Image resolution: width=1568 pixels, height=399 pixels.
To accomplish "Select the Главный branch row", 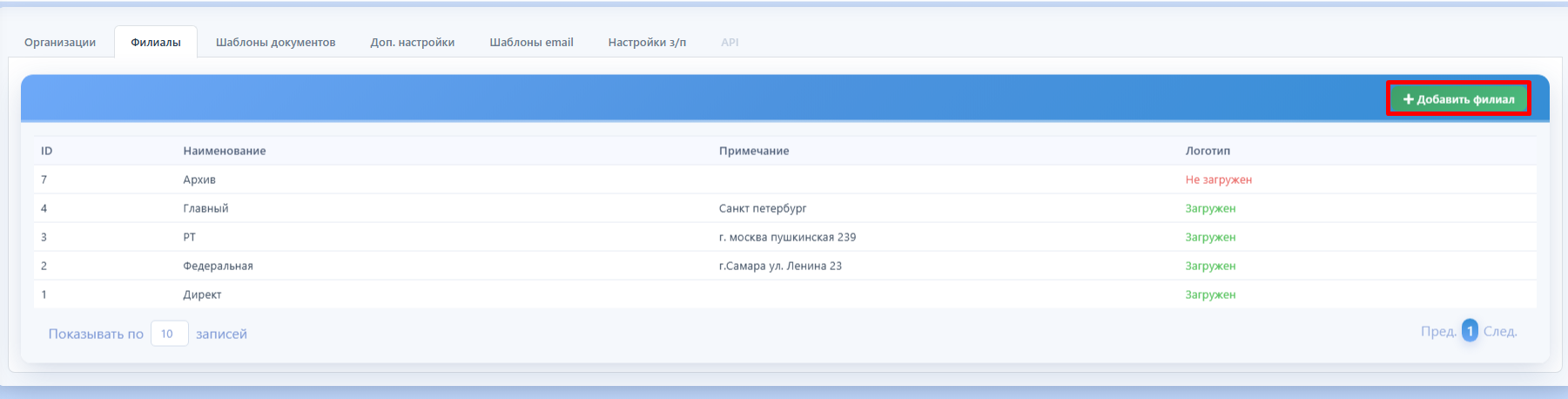I will 785,208.
